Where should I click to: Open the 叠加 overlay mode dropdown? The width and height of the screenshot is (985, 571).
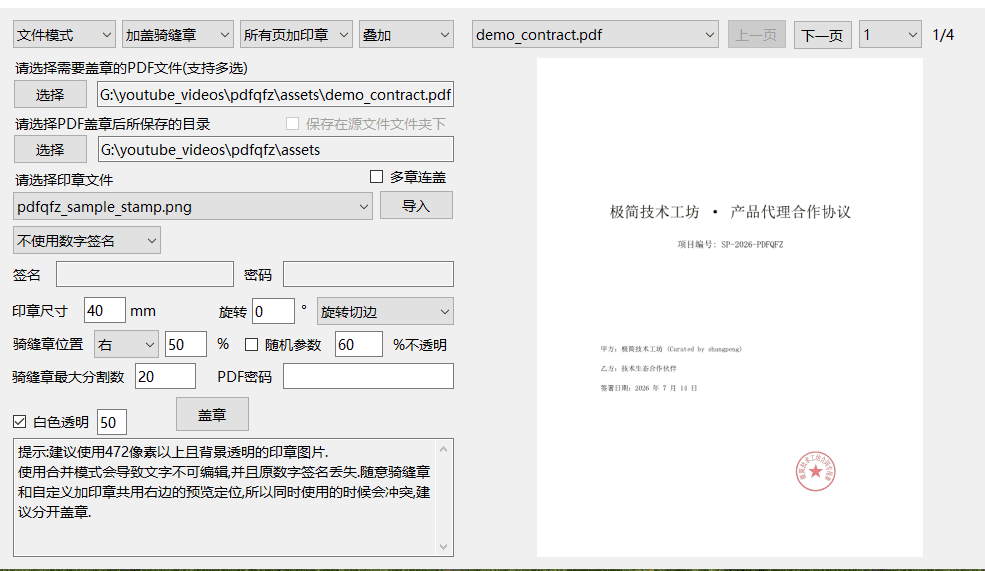(x=406, y=35)
